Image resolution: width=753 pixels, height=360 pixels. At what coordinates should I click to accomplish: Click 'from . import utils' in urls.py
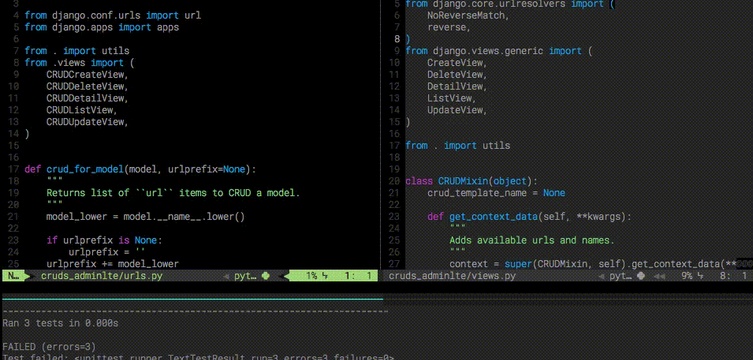point(77,51)
